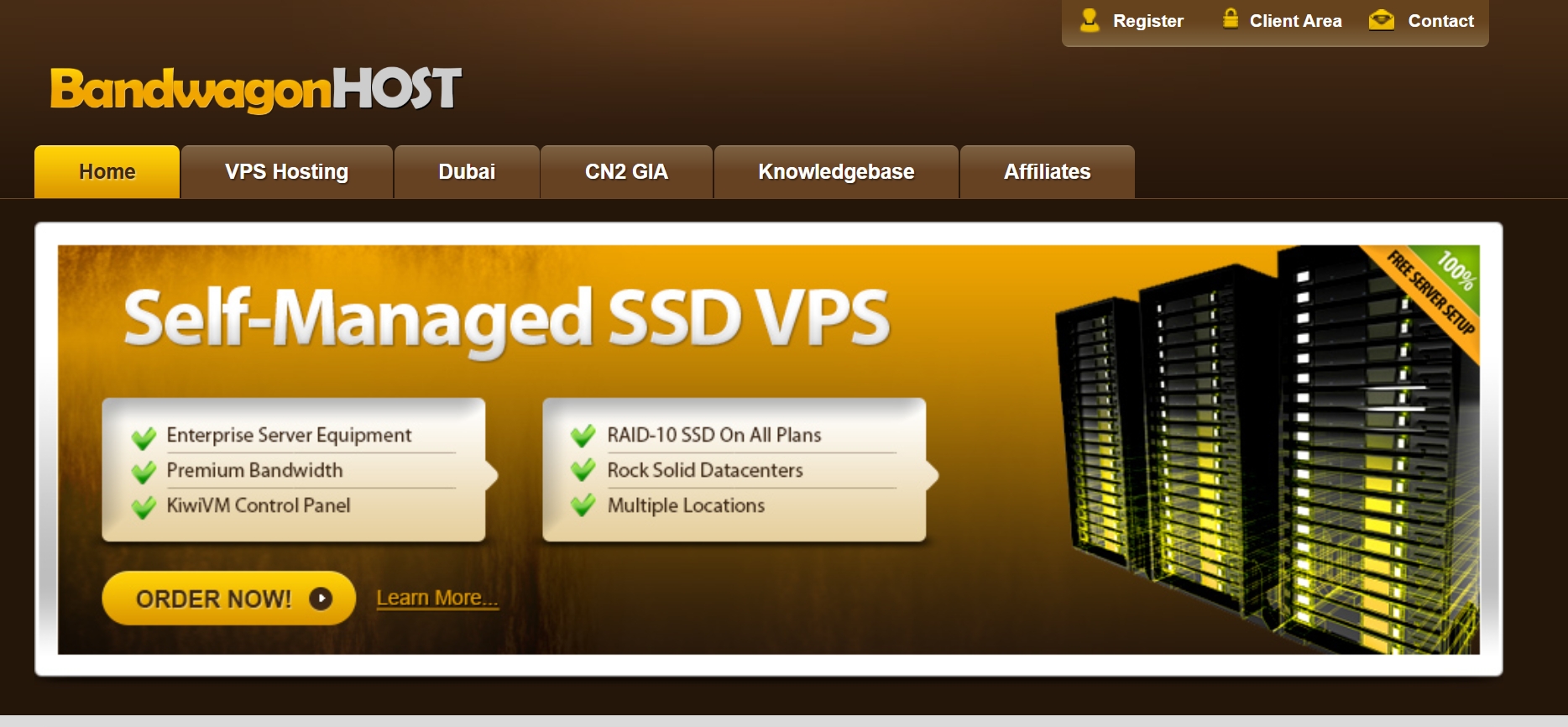Click the ORDER NOW! button

click(228, 598)
